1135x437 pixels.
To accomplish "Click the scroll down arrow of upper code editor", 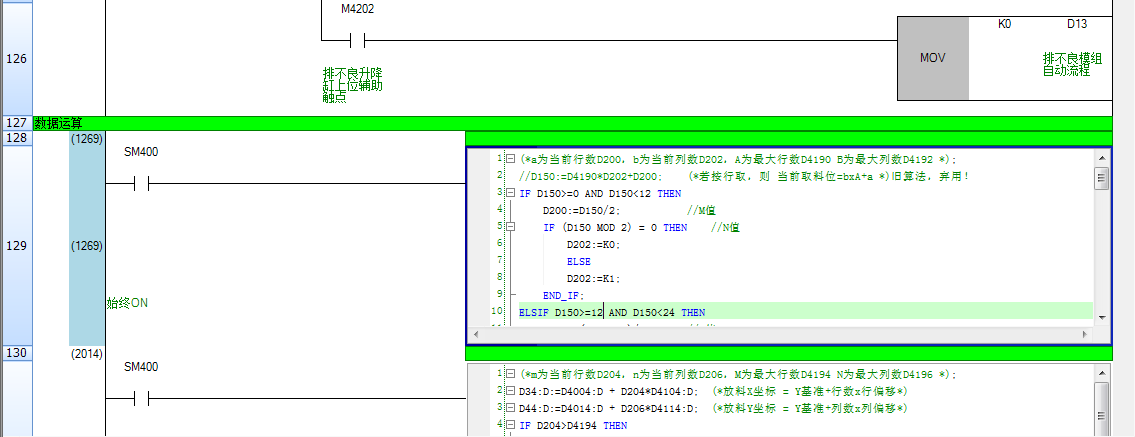I will pyautogui.click(x=1101, y=316).
